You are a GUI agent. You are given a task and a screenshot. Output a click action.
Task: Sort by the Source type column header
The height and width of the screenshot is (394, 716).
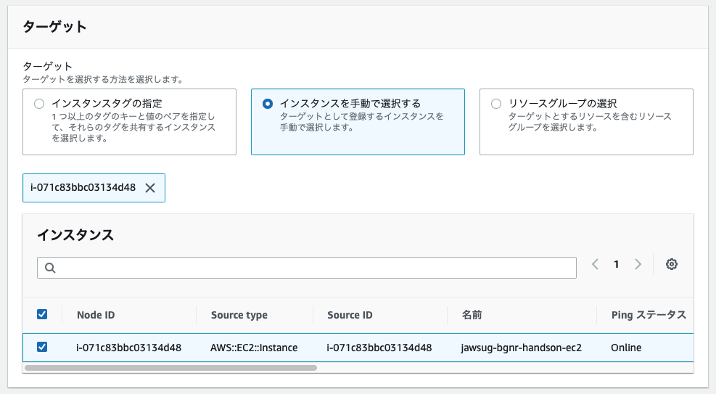tap(239, 315)
